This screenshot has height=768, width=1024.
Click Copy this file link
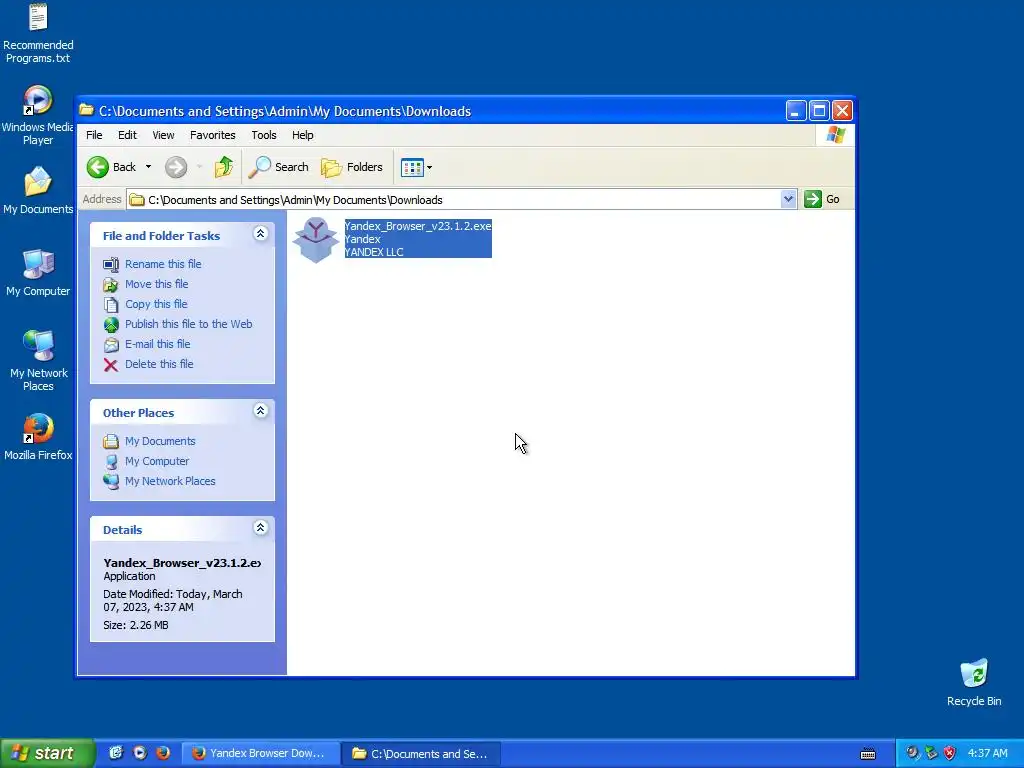(x=156, y=304)
